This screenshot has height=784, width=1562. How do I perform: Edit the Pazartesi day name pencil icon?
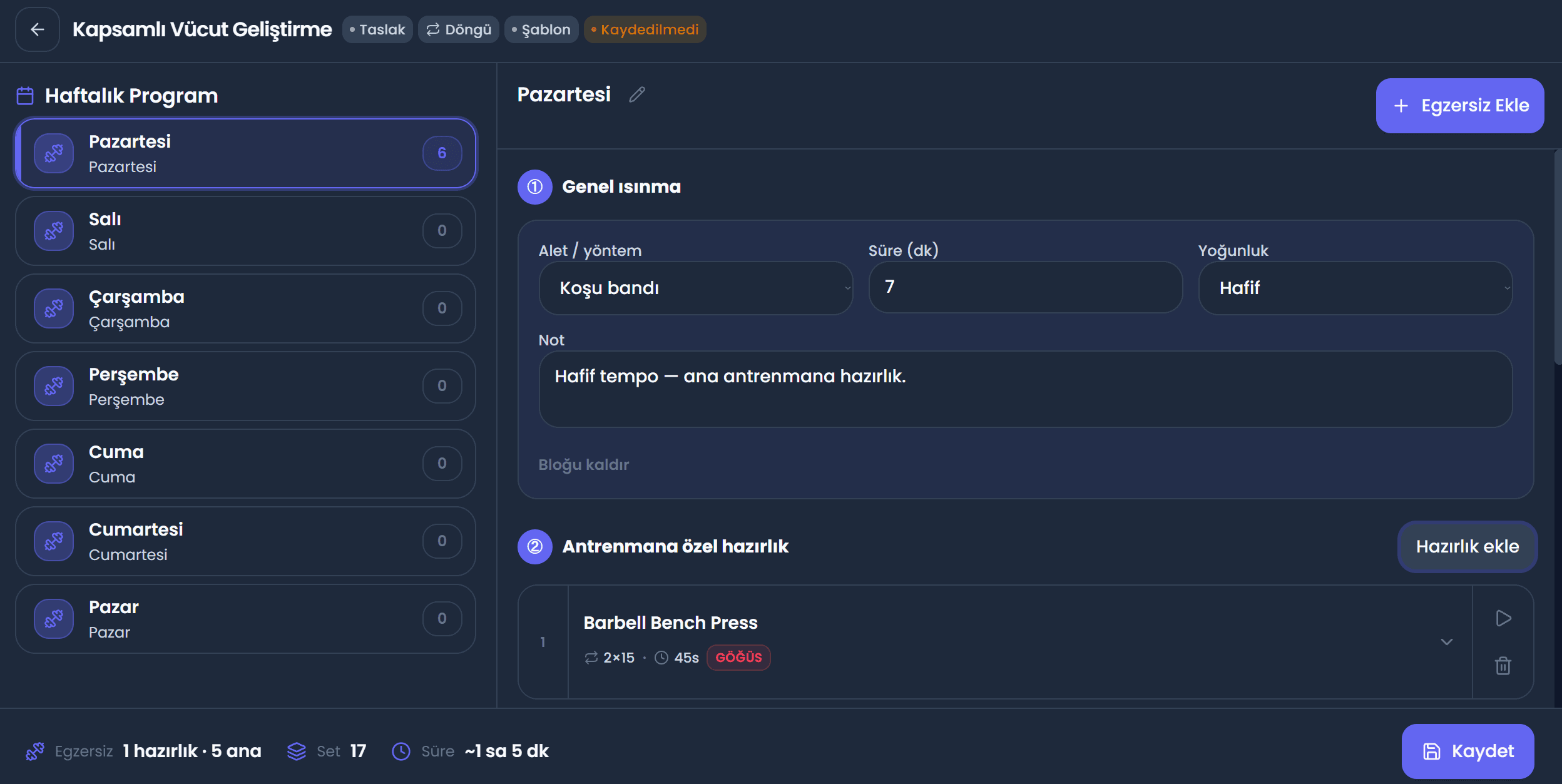pos(637,94)
